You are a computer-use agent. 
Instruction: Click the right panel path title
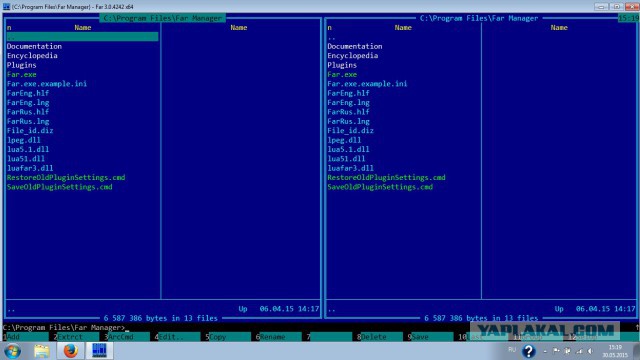coord(479,18)
